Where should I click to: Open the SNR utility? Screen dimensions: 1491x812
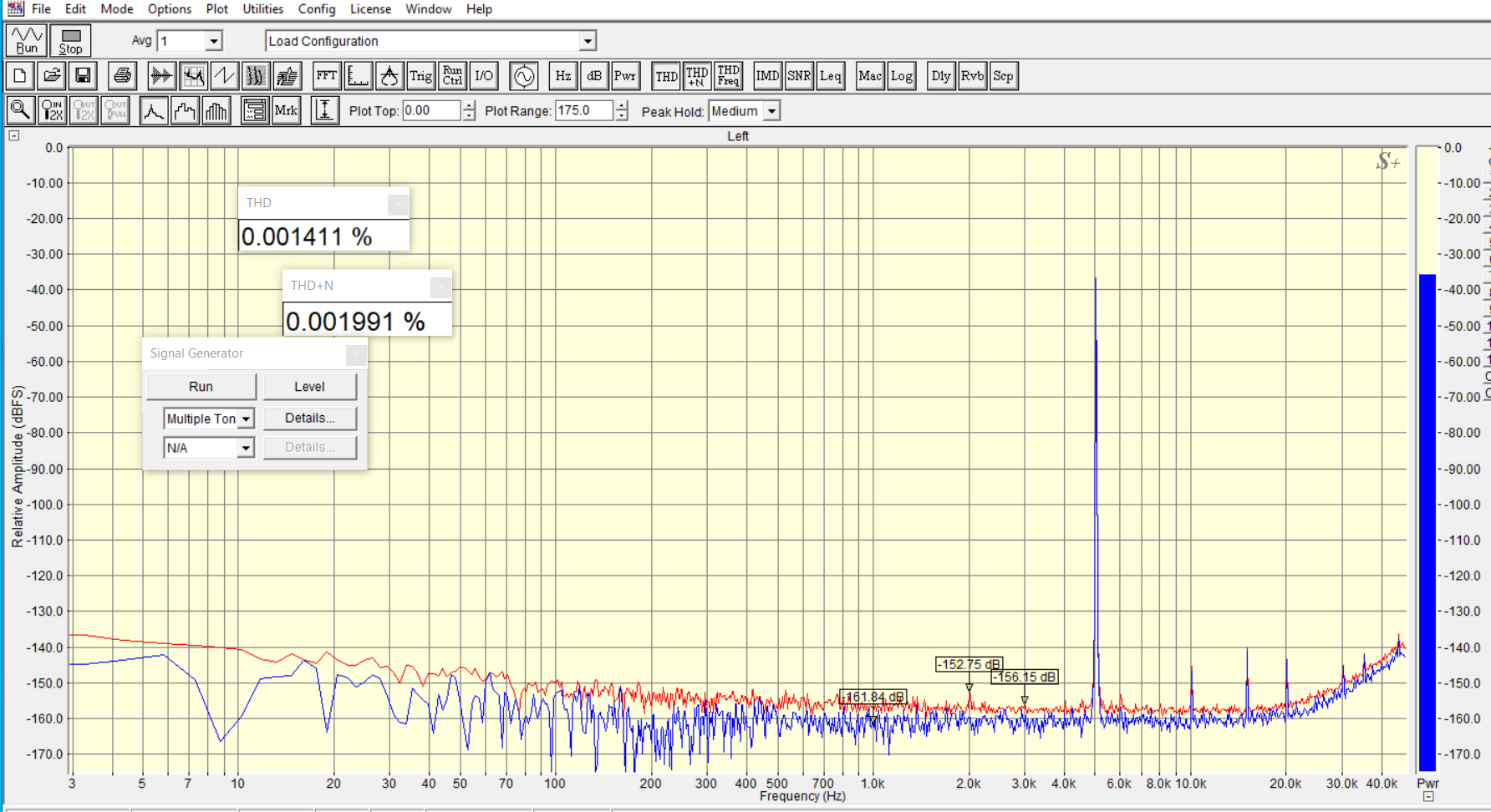click(799, 76)
